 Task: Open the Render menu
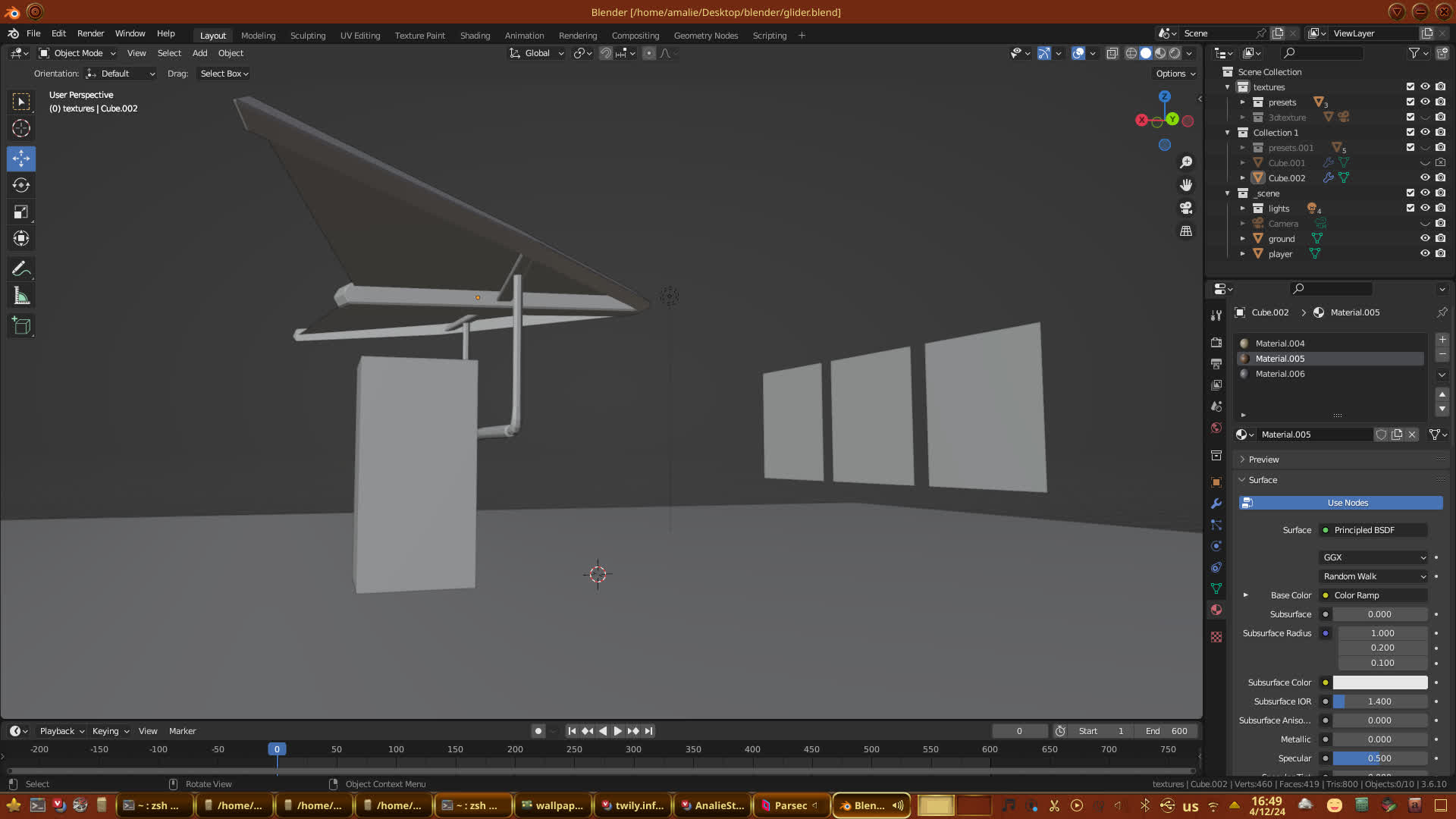coord(90,33)
